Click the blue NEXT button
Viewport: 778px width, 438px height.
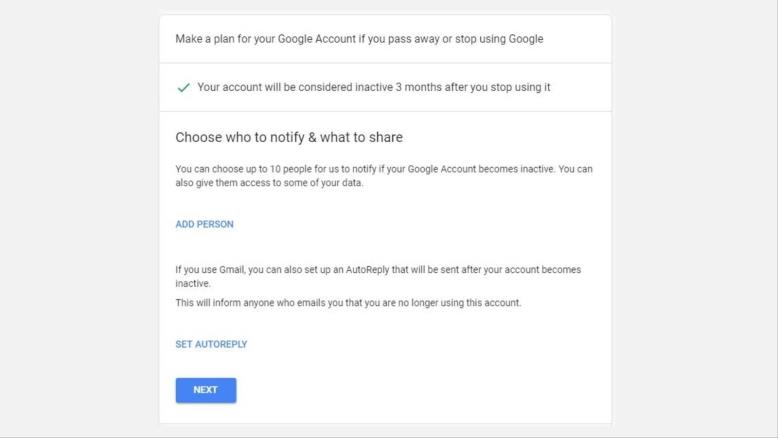206,390
